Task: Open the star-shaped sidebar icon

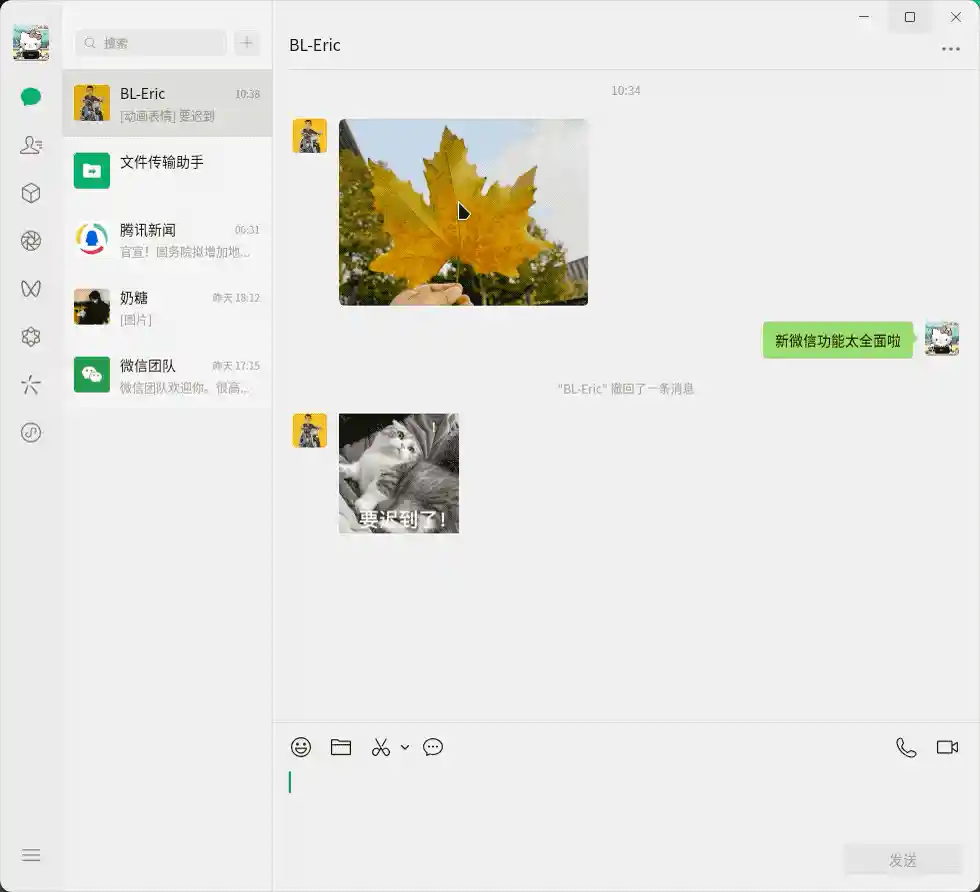Action: tap(31, 384)
